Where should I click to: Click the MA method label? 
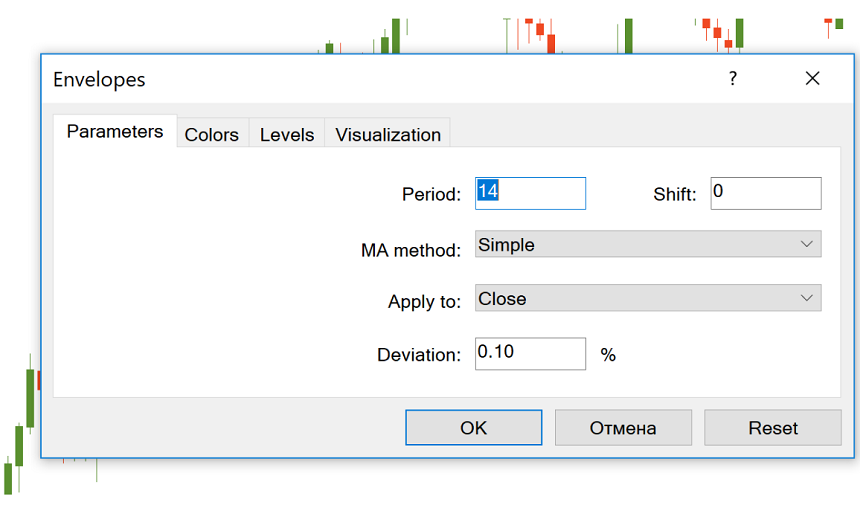coord(411,249)
